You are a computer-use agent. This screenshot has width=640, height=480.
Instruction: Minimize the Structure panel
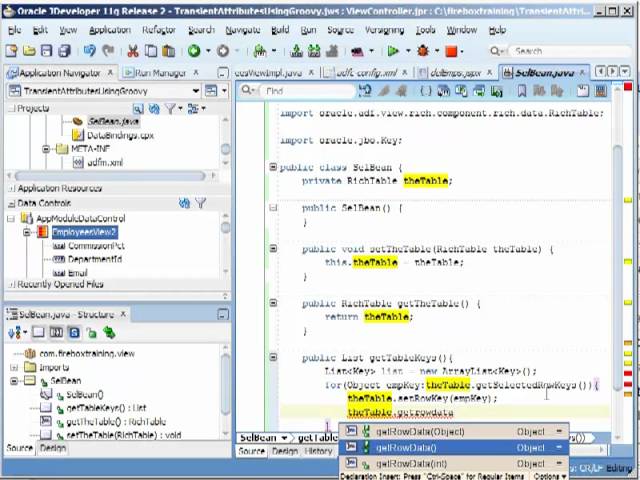pos(223,314)
